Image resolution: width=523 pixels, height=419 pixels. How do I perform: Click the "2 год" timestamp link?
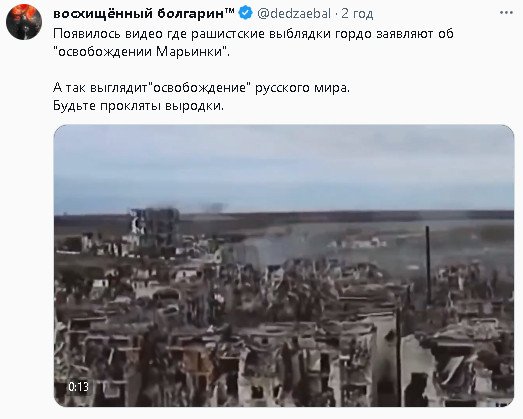point(357,14)
